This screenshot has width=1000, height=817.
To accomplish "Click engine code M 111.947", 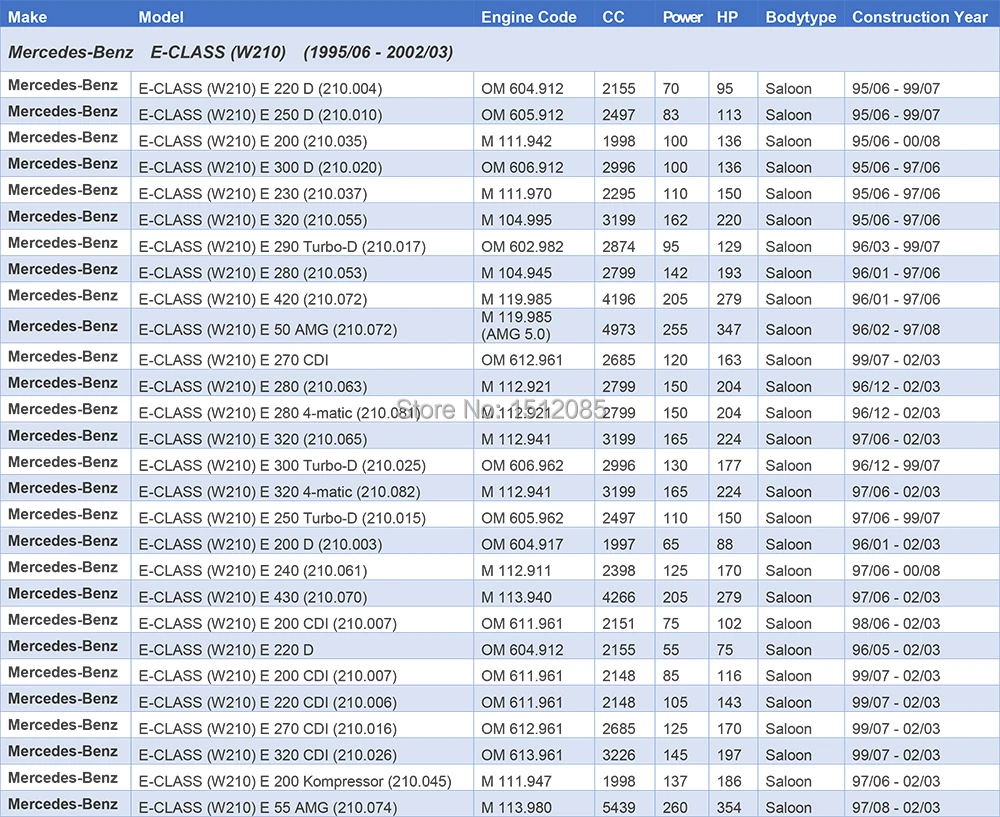I will pos(517,781).
